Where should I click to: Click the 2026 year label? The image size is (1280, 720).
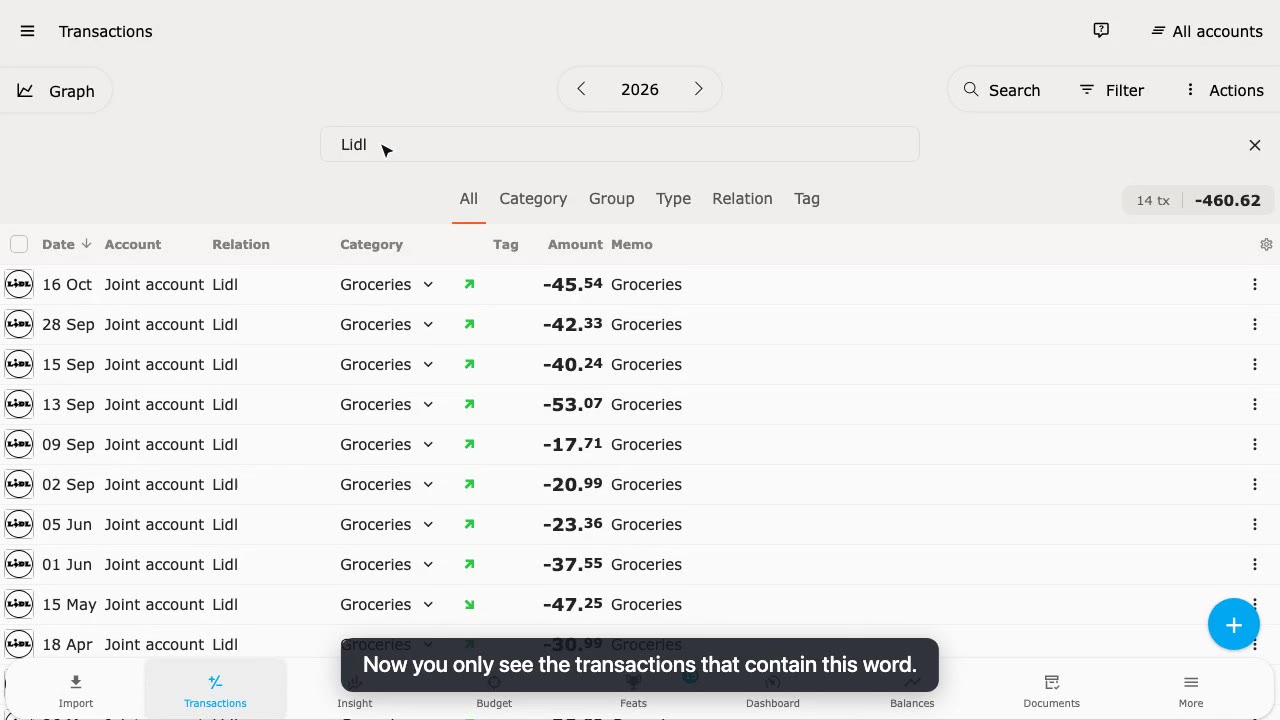(x=640, y=90)
